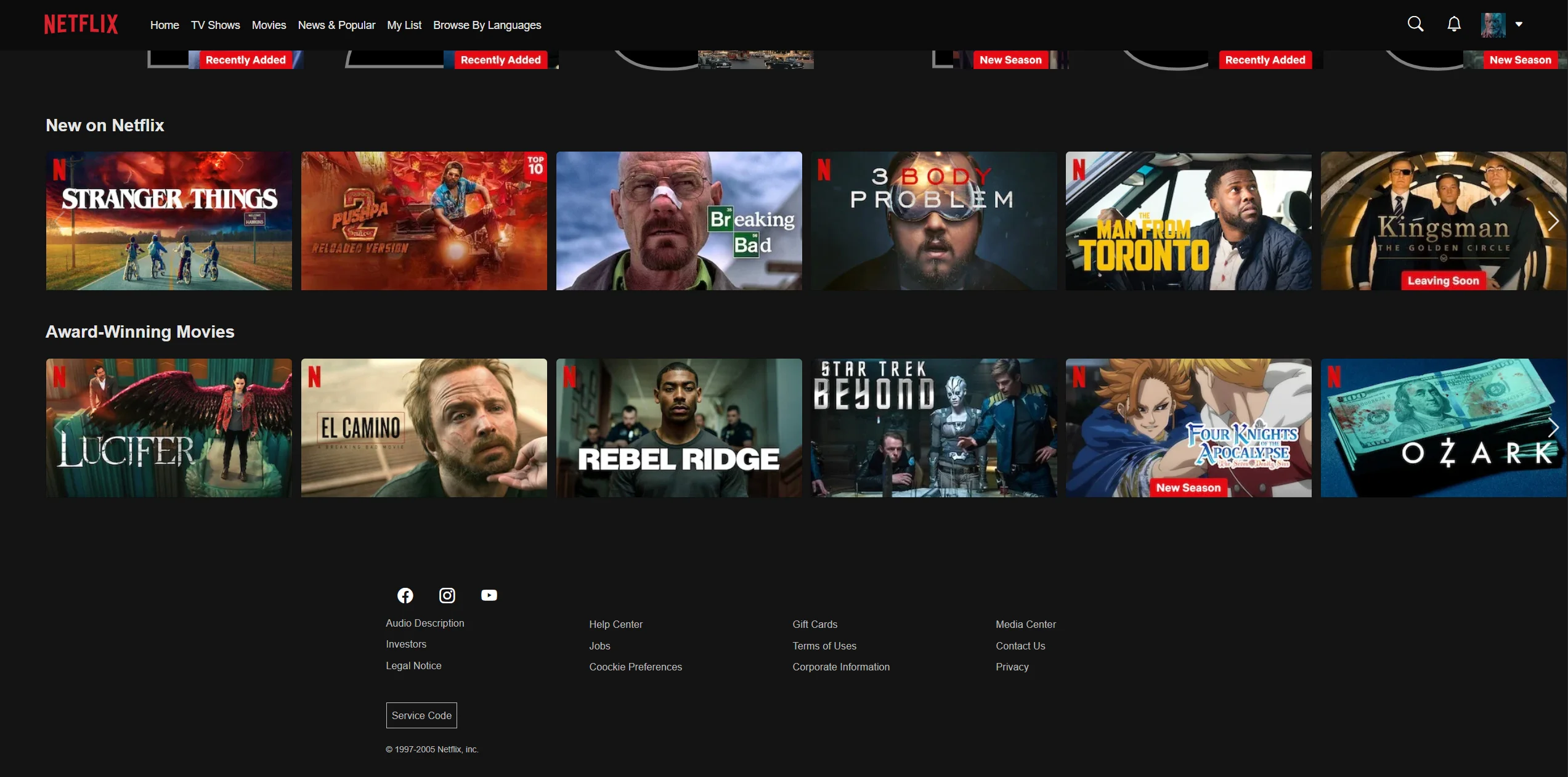The image size is (1568, 777).
Task: Click the Netflix logo
Action: (81, 25)
